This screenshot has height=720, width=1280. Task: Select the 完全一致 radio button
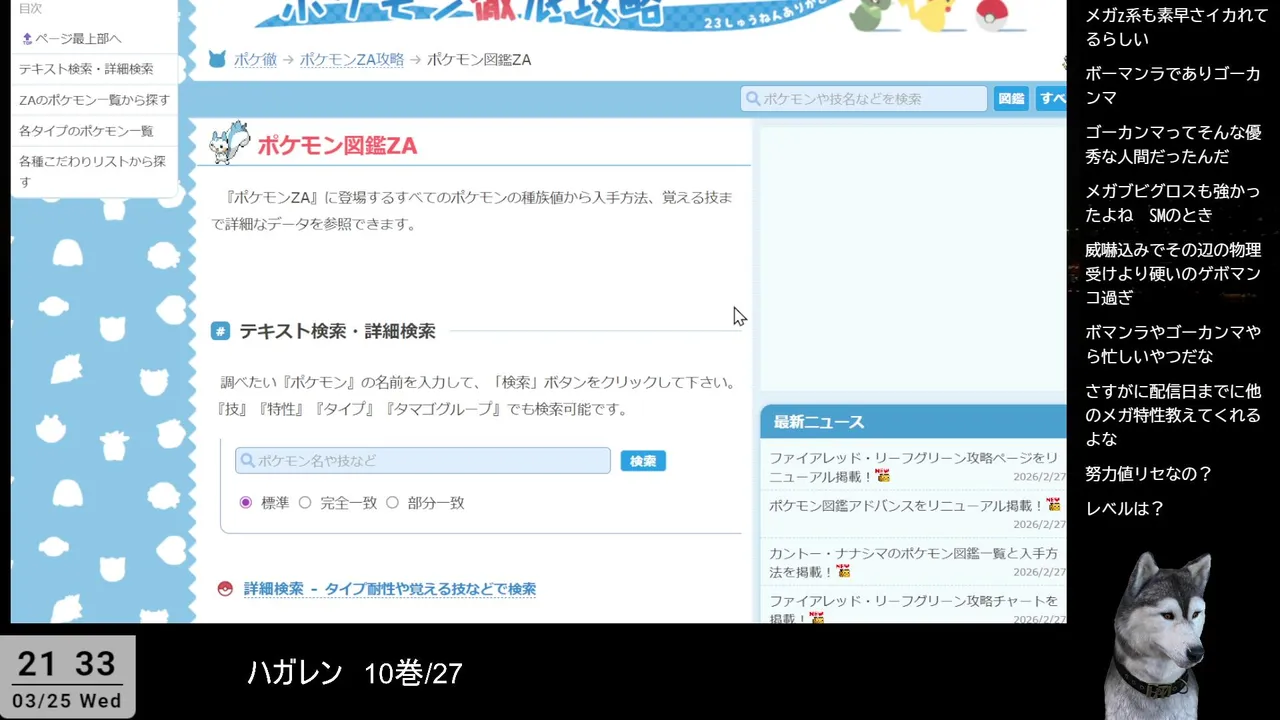(x=305, y=502)
